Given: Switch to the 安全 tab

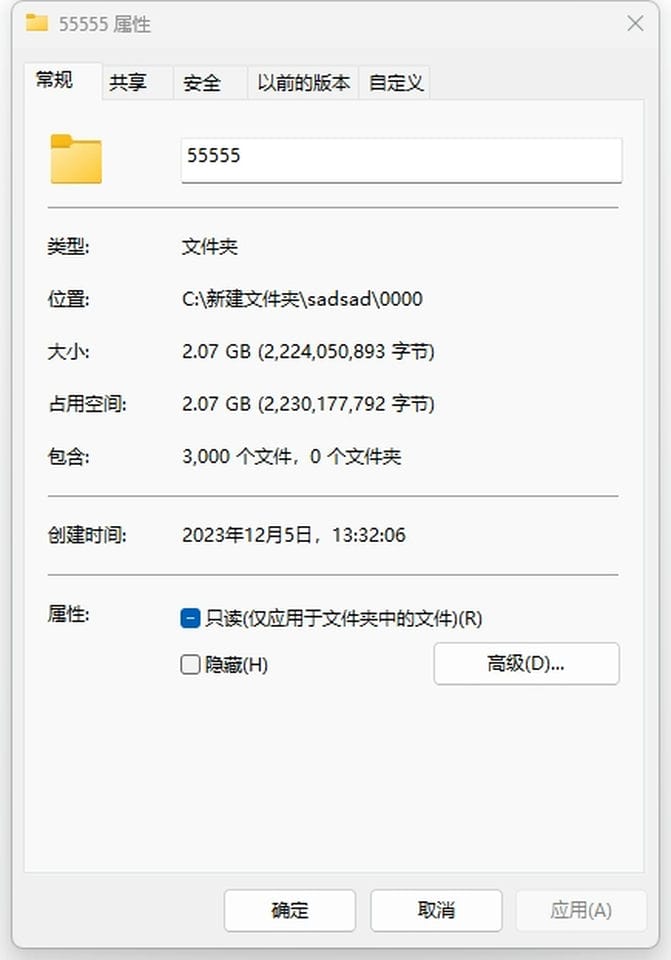Looking at the screenshot, I should pyautogui.click(x=211, y=82).
